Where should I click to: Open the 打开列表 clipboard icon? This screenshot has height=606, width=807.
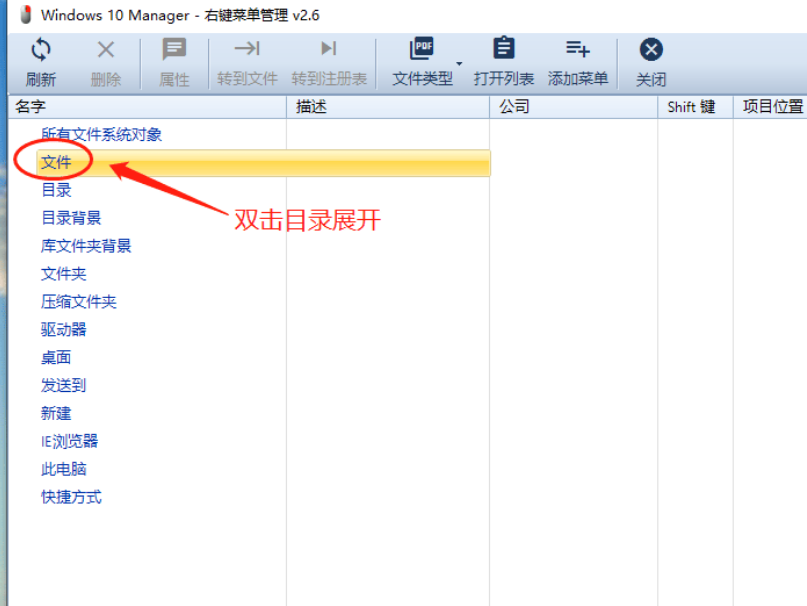[504, 49]
